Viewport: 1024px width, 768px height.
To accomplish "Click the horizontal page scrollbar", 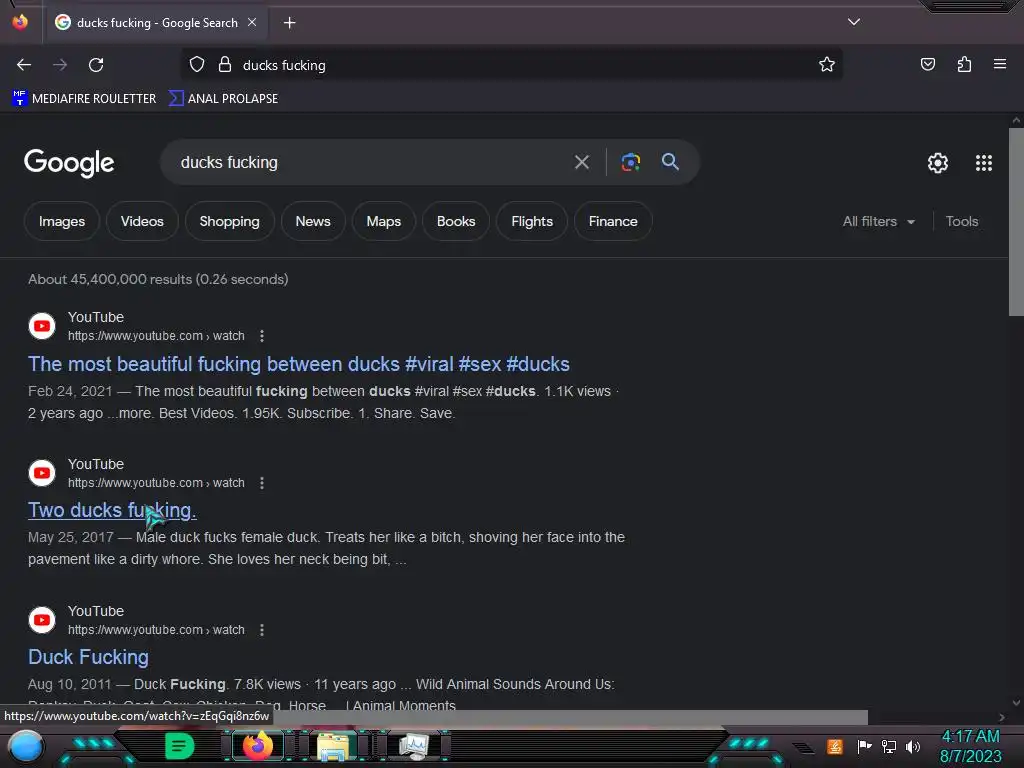I will 568,717.
